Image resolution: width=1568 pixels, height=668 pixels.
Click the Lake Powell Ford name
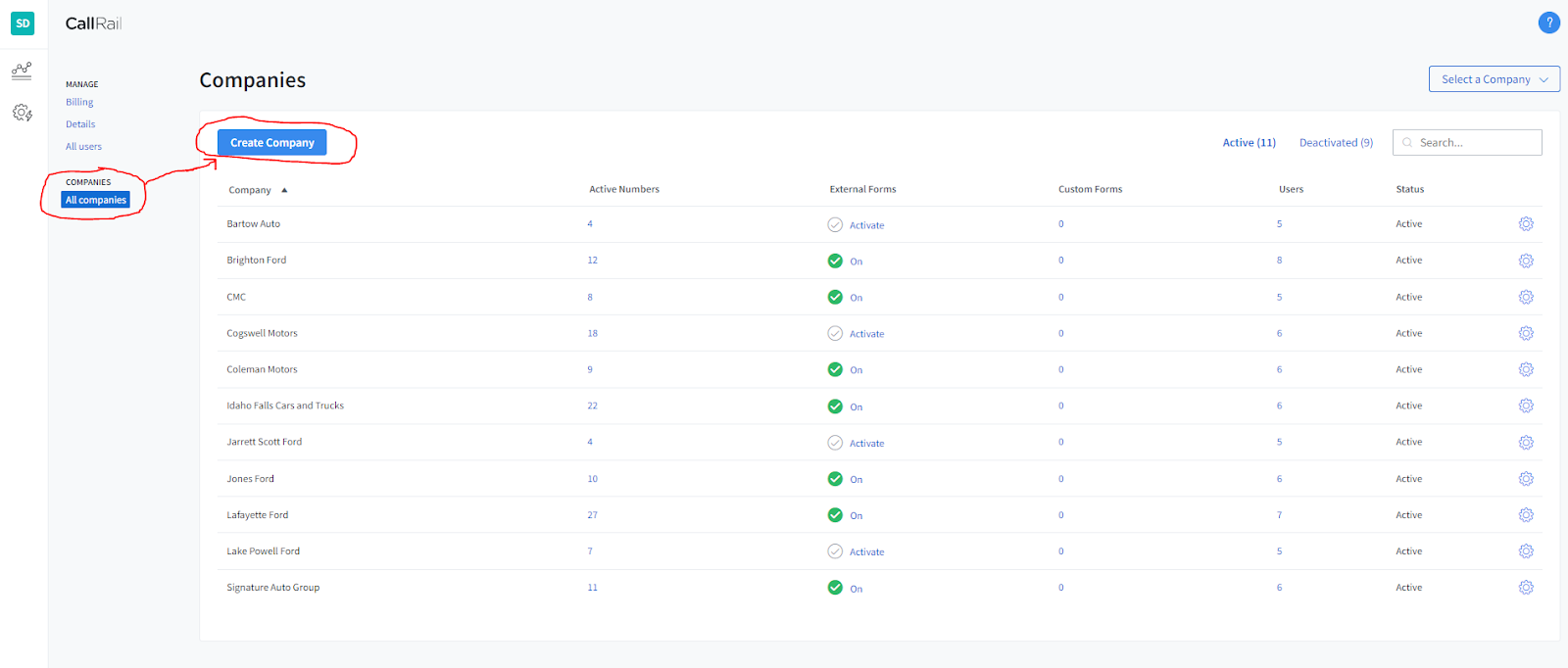[263, 551]
